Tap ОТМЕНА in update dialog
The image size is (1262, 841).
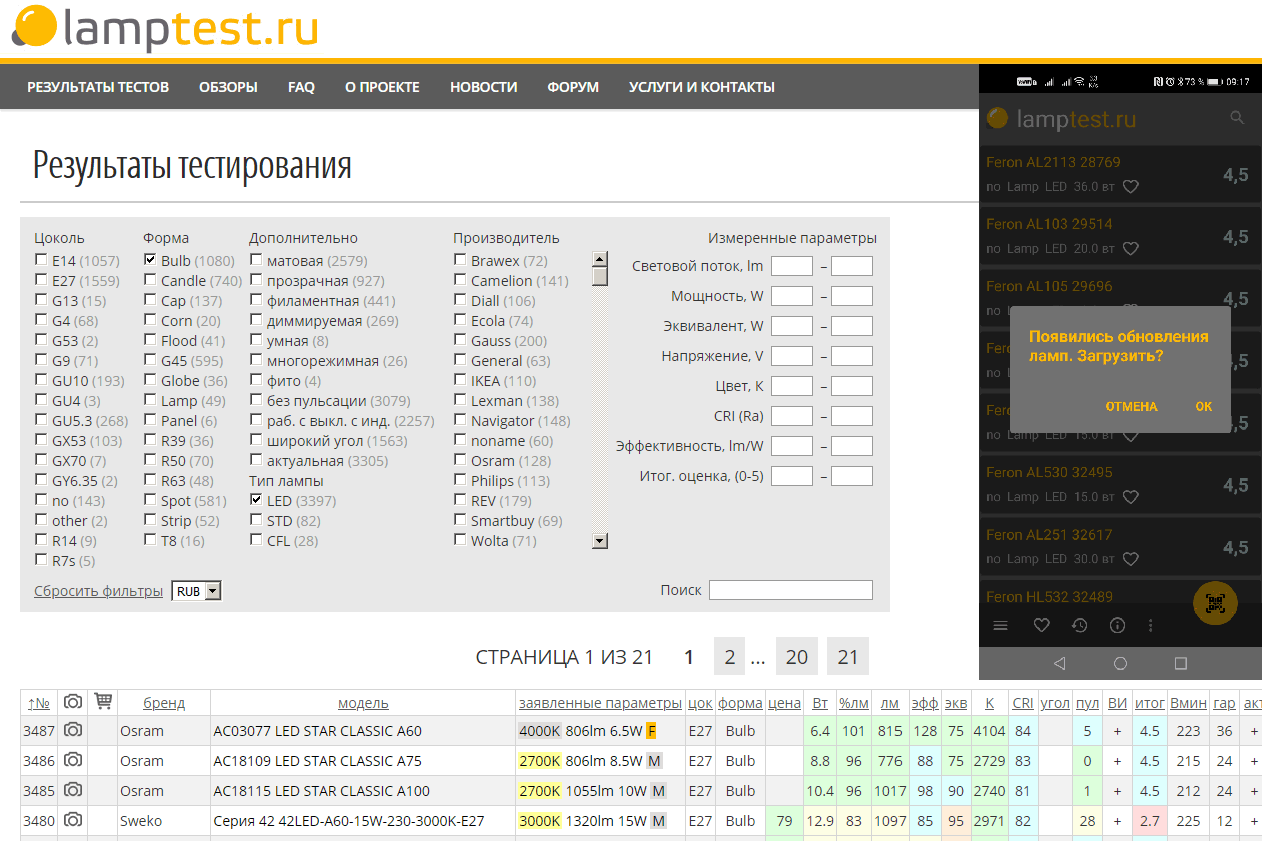tap(1131, 407)
